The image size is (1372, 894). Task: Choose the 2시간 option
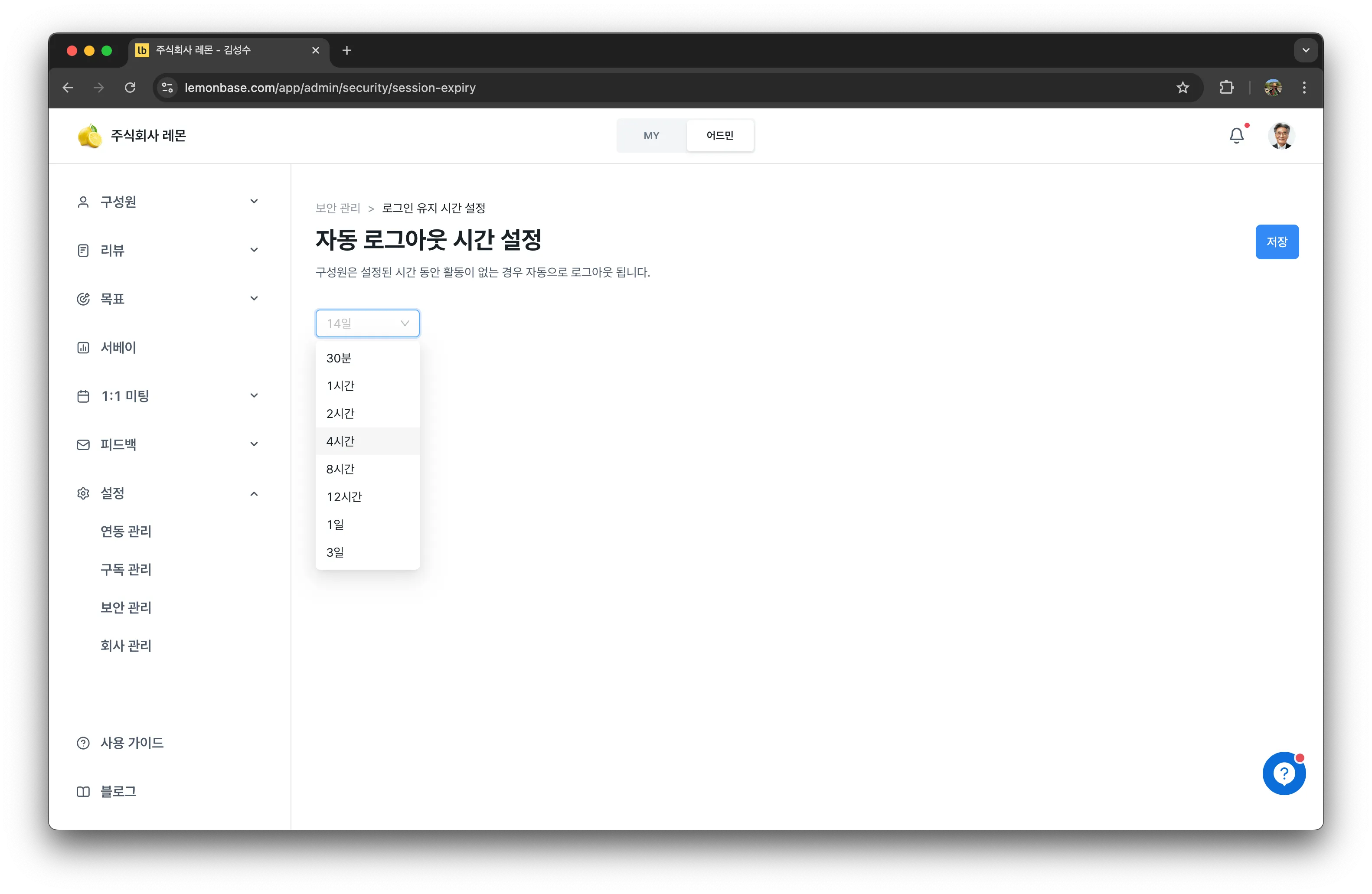(367, 414)
